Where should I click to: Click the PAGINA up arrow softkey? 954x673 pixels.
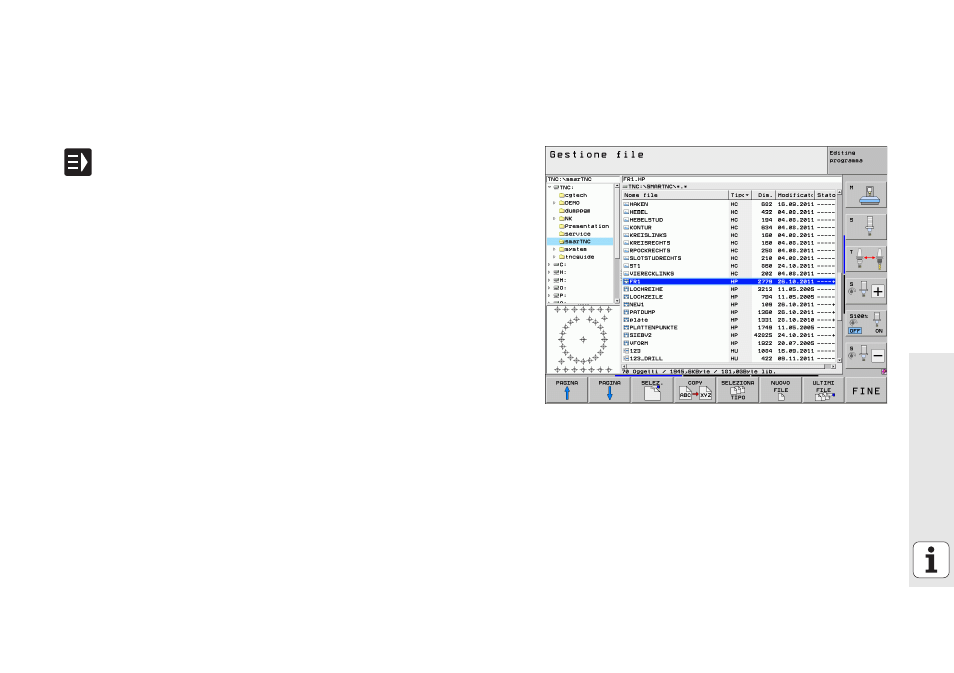click(x=566, y=390)
